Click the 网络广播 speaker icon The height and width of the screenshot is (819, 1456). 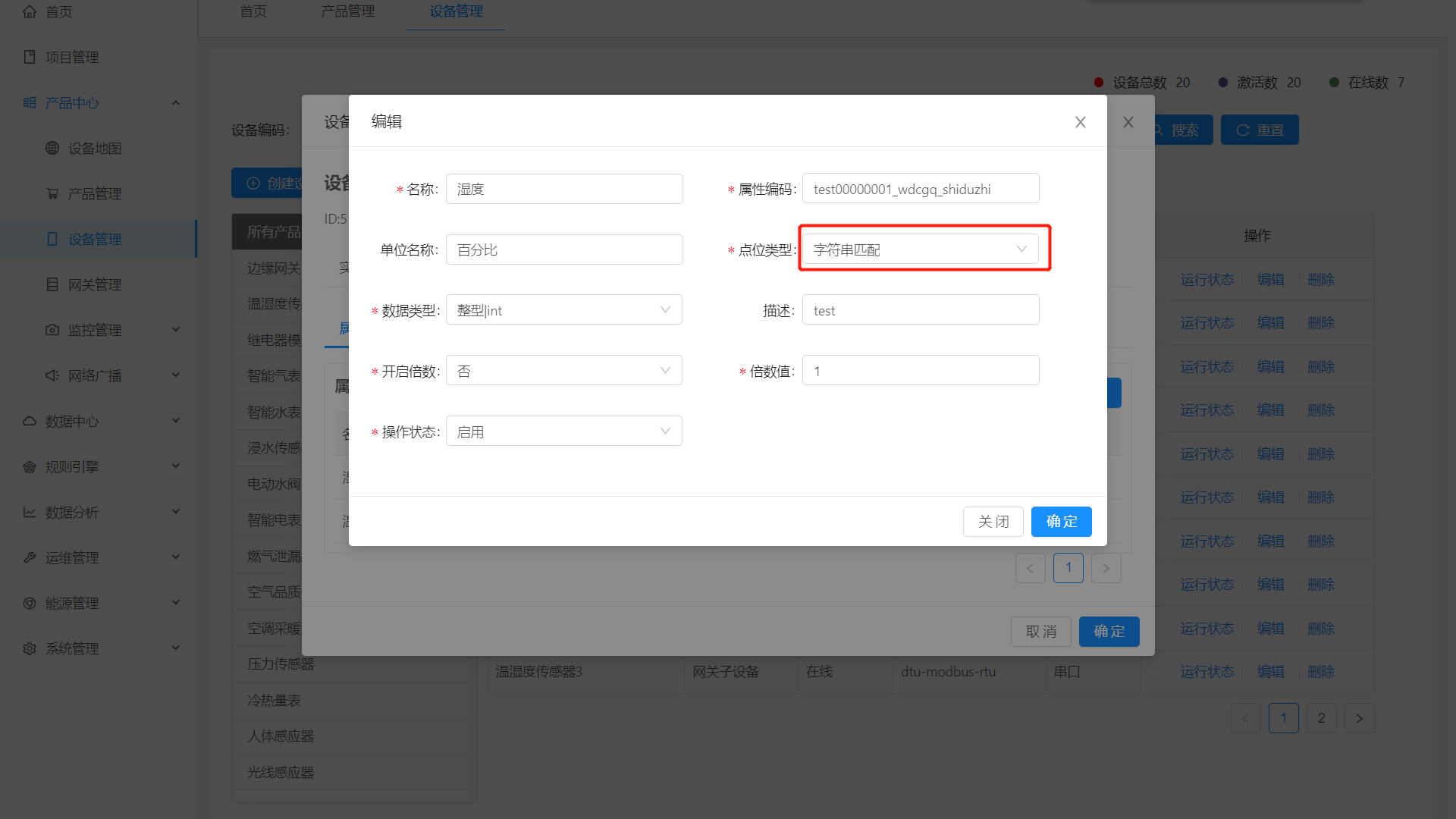[x=52, y=375]
